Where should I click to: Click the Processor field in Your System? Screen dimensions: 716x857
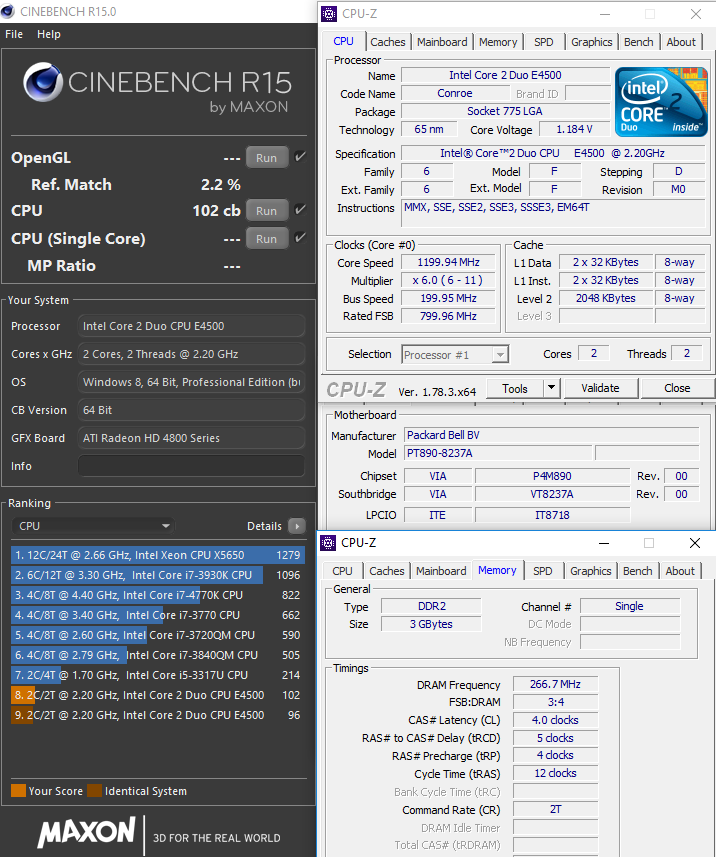point(191,326)
